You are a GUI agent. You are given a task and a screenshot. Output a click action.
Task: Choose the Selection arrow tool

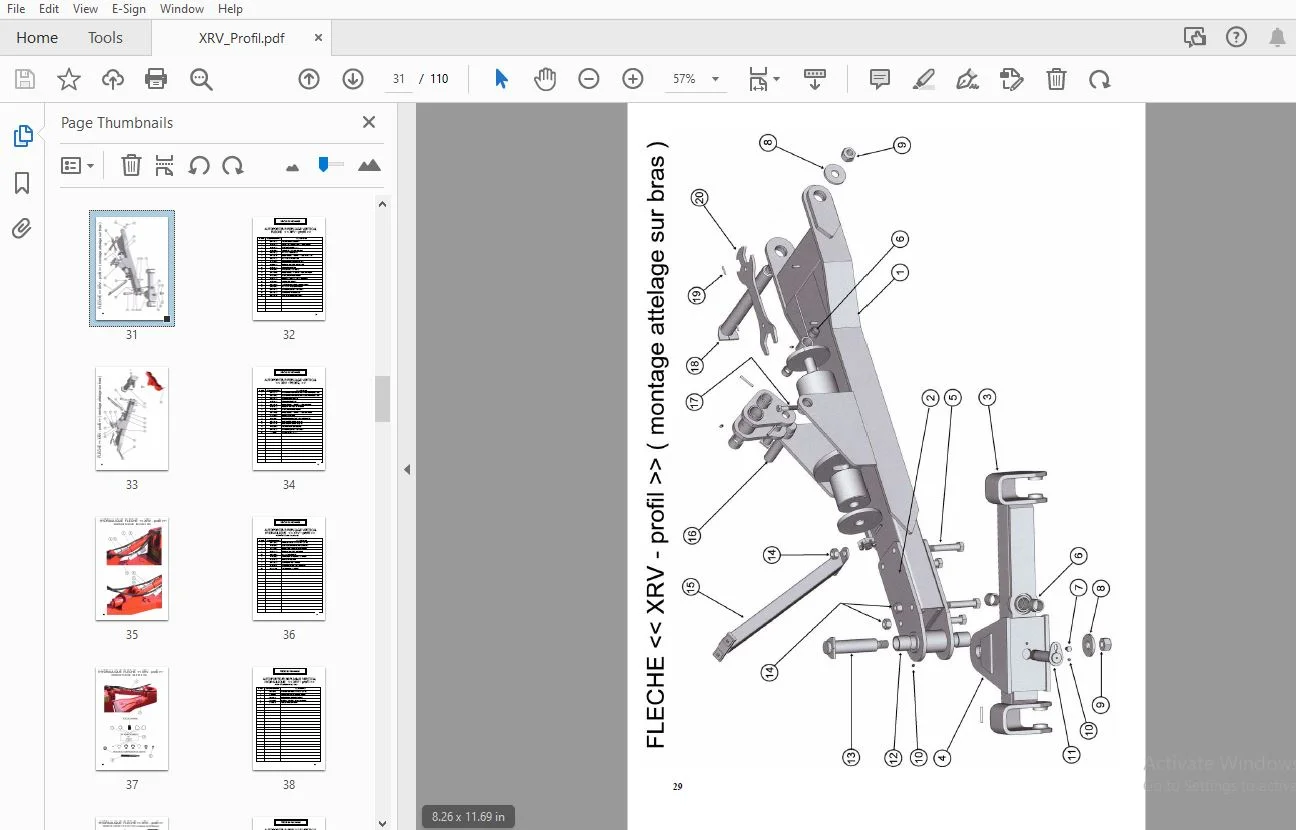[502, 79]
